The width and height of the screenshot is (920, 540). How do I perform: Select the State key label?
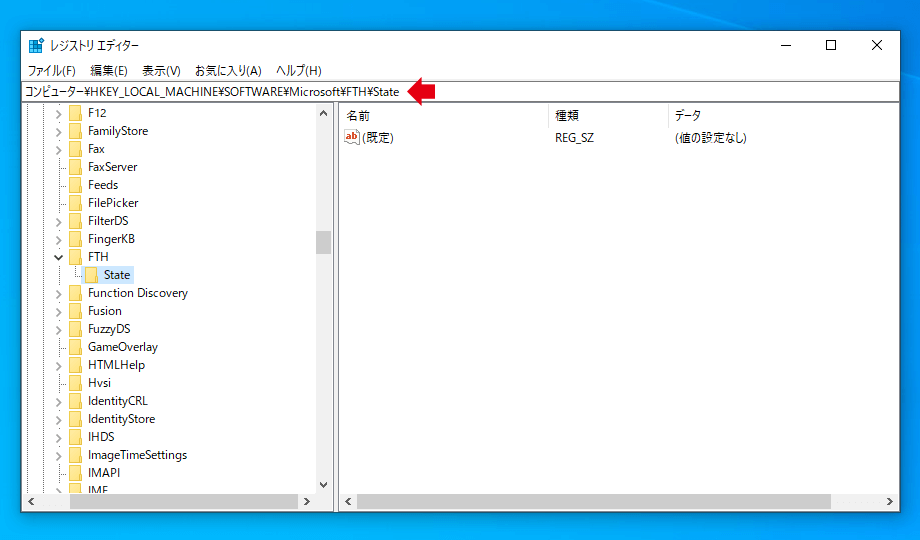click(117, 275)
